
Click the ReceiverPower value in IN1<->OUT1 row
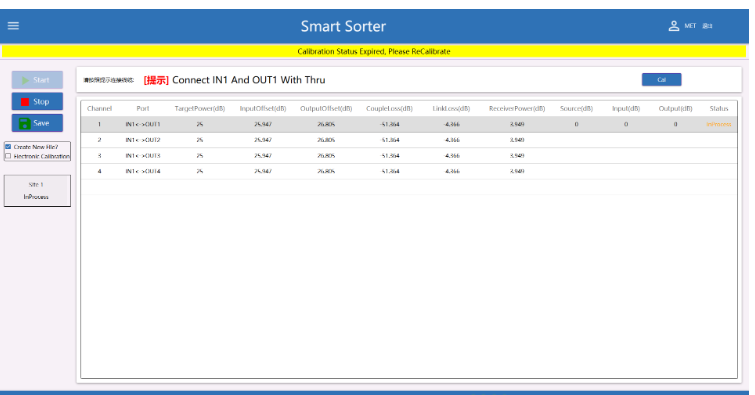[517, 124]
